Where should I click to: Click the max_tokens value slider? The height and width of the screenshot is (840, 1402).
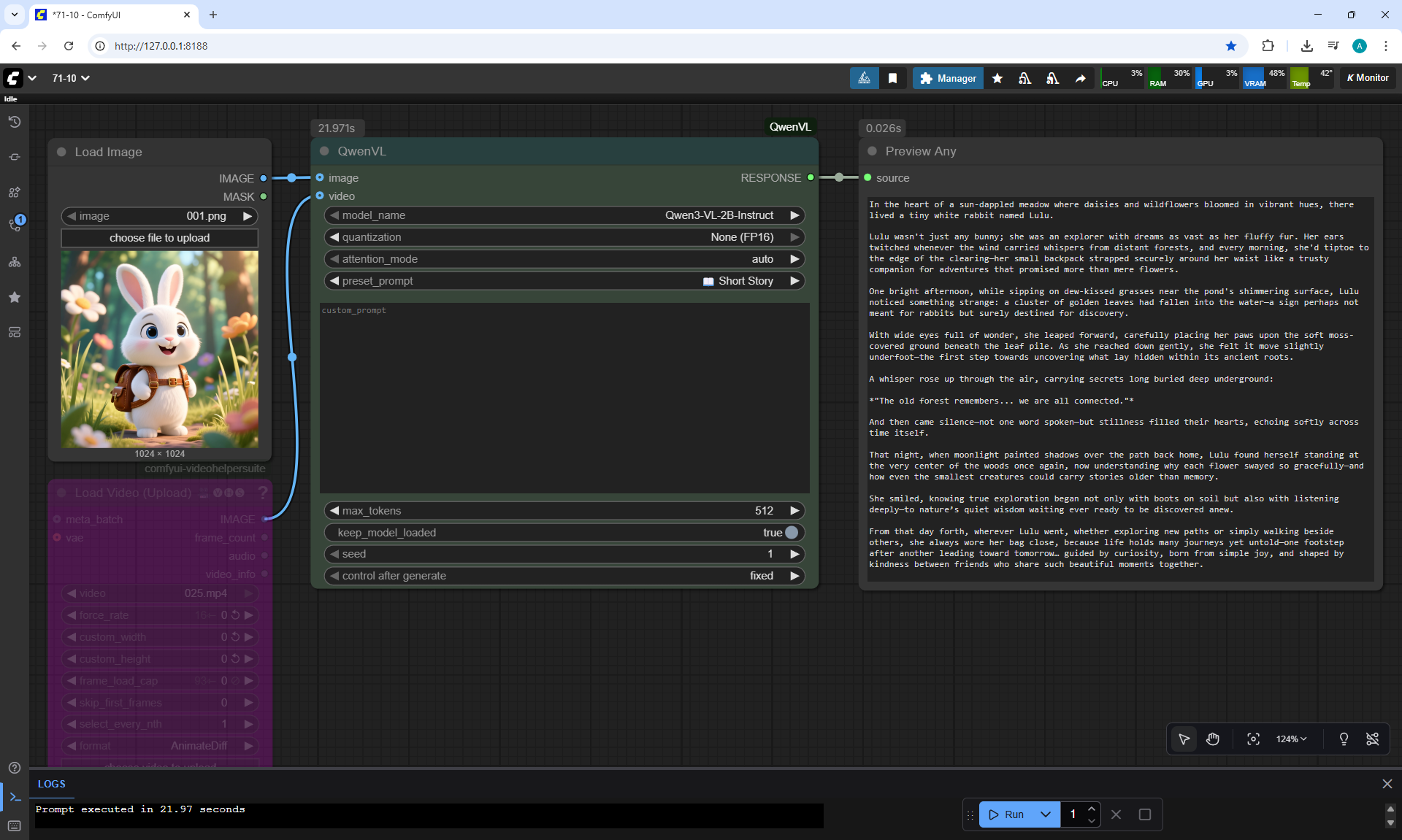[564, 511]
